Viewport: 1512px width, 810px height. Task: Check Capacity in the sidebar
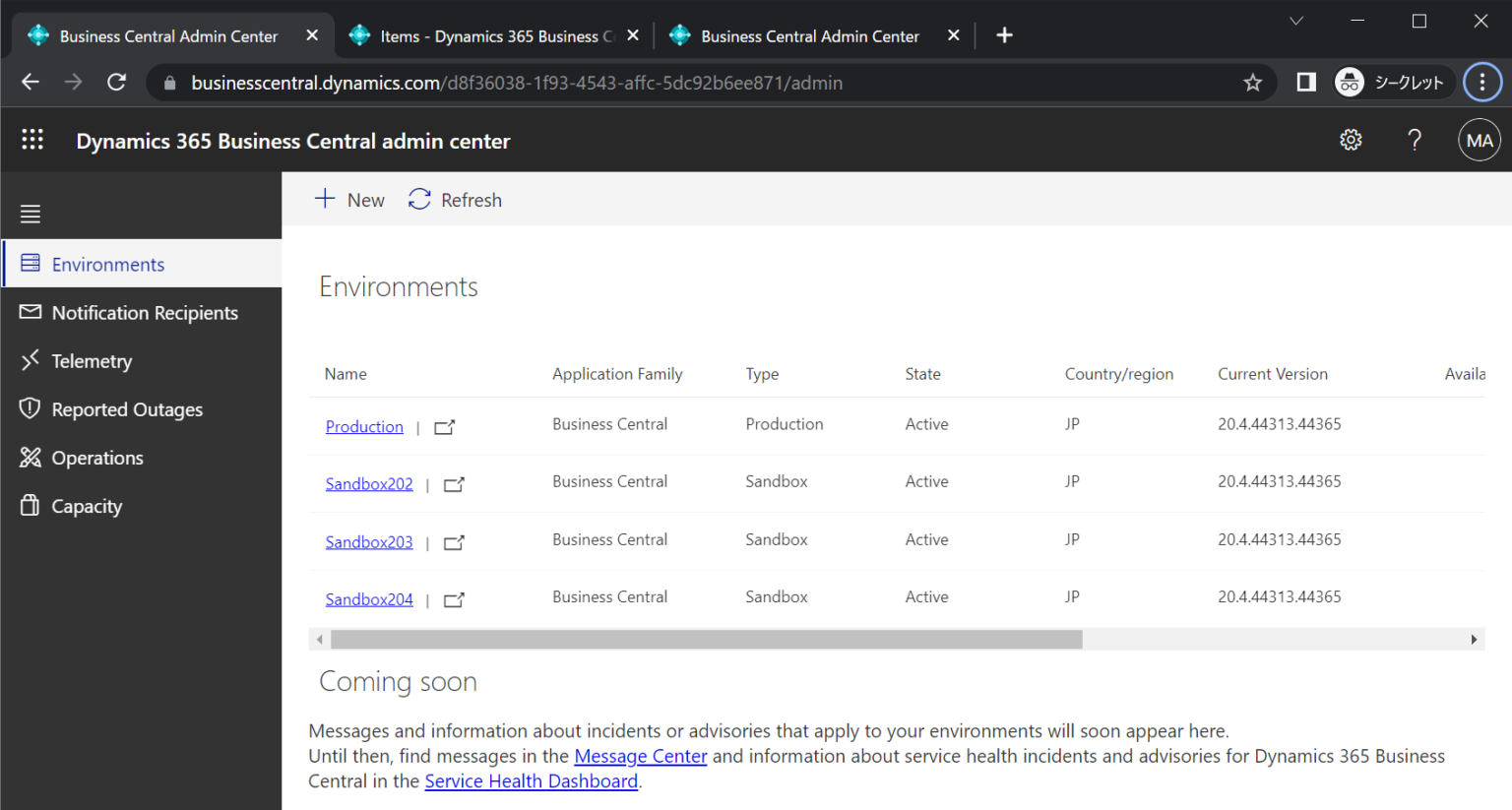pos(87,506)
